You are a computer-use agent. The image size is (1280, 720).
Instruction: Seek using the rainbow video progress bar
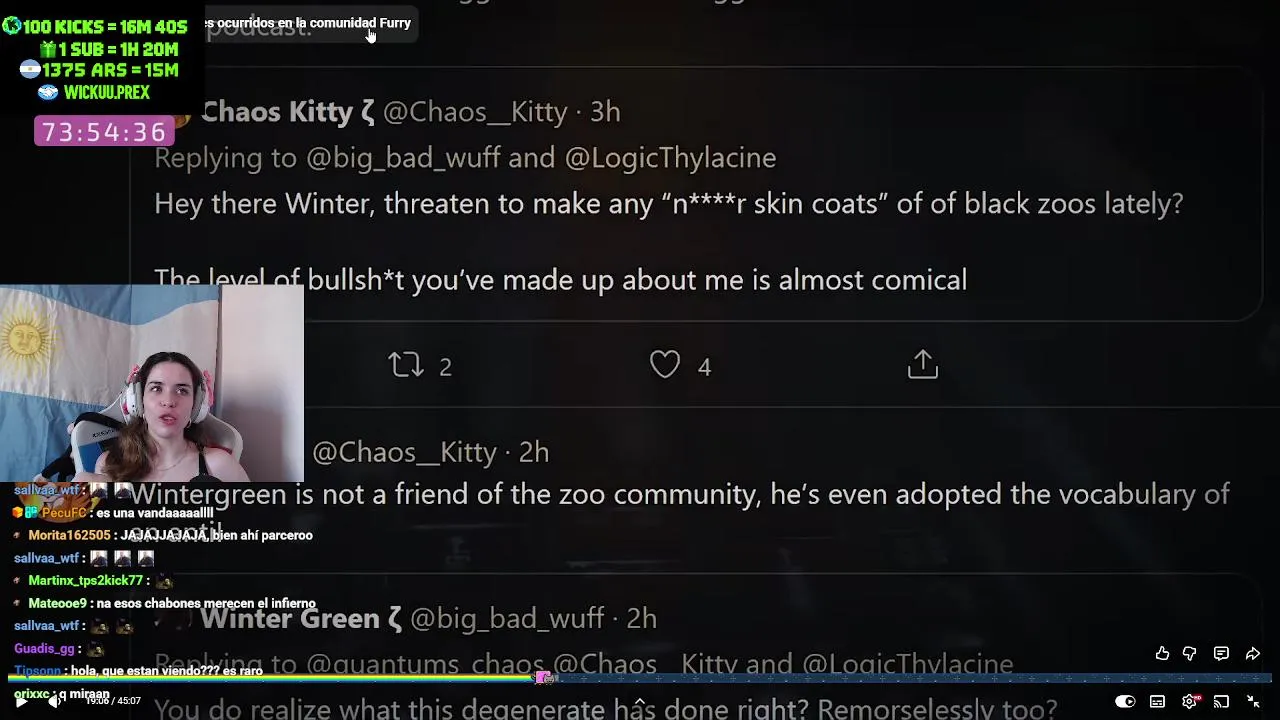coord(640,679)
